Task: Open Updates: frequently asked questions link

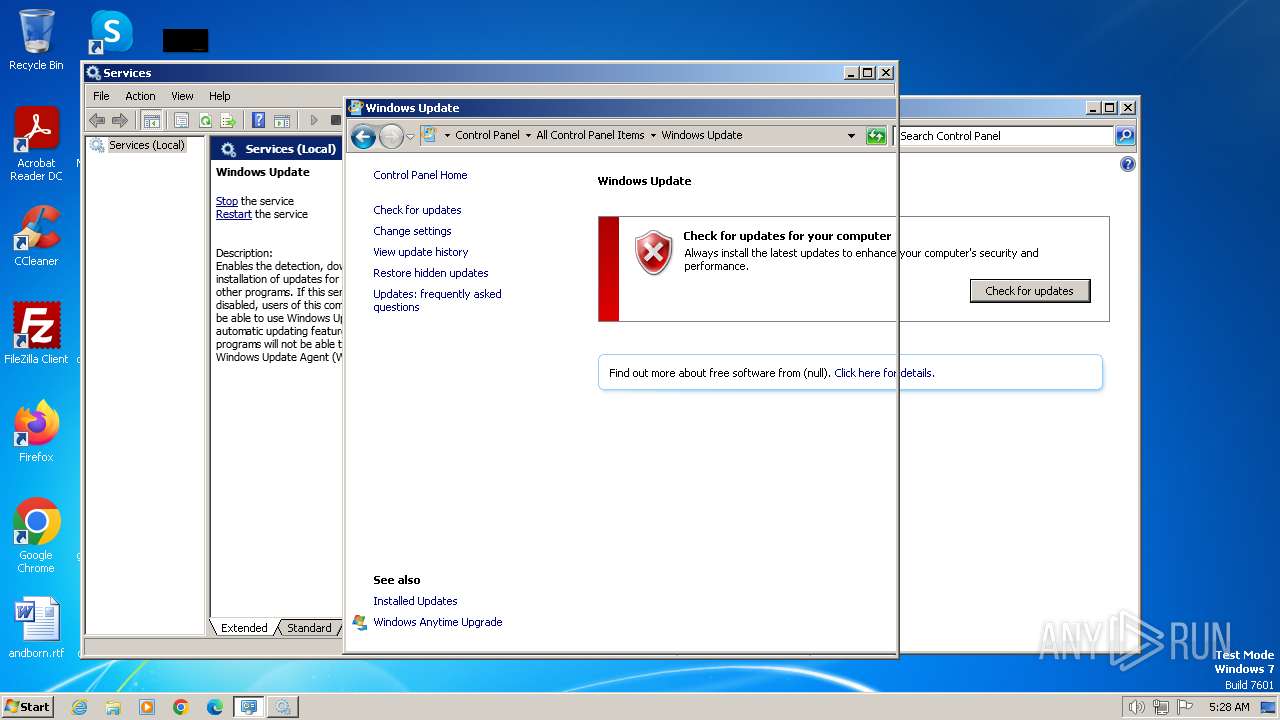Action: tap(437, 300)
